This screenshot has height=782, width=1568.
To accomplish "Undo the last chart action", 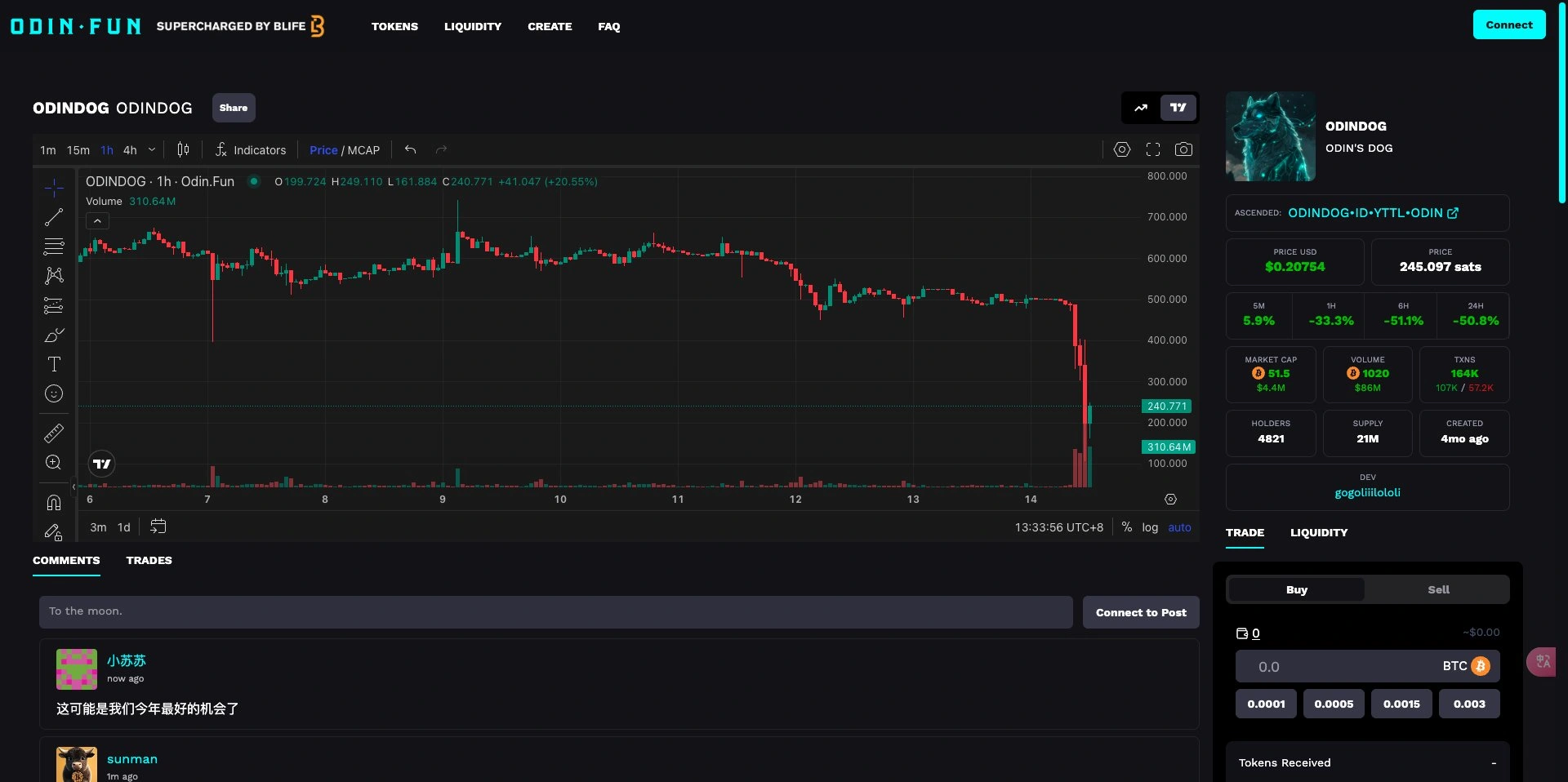I will 411,149.
